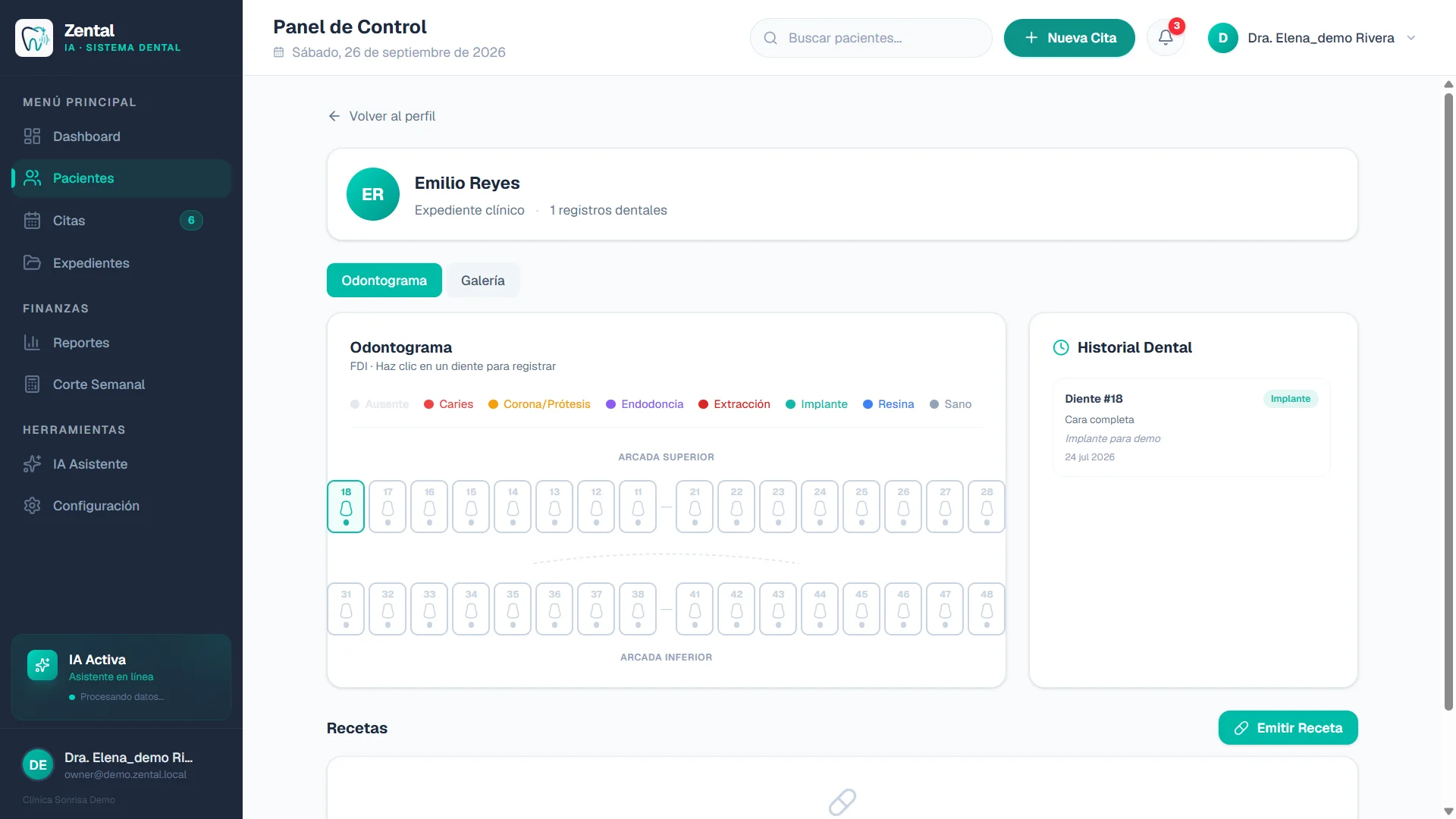Screen dimensions: 1456x819
Task: Select tooth 18 in the odontogram
Action: coord(346,507)
